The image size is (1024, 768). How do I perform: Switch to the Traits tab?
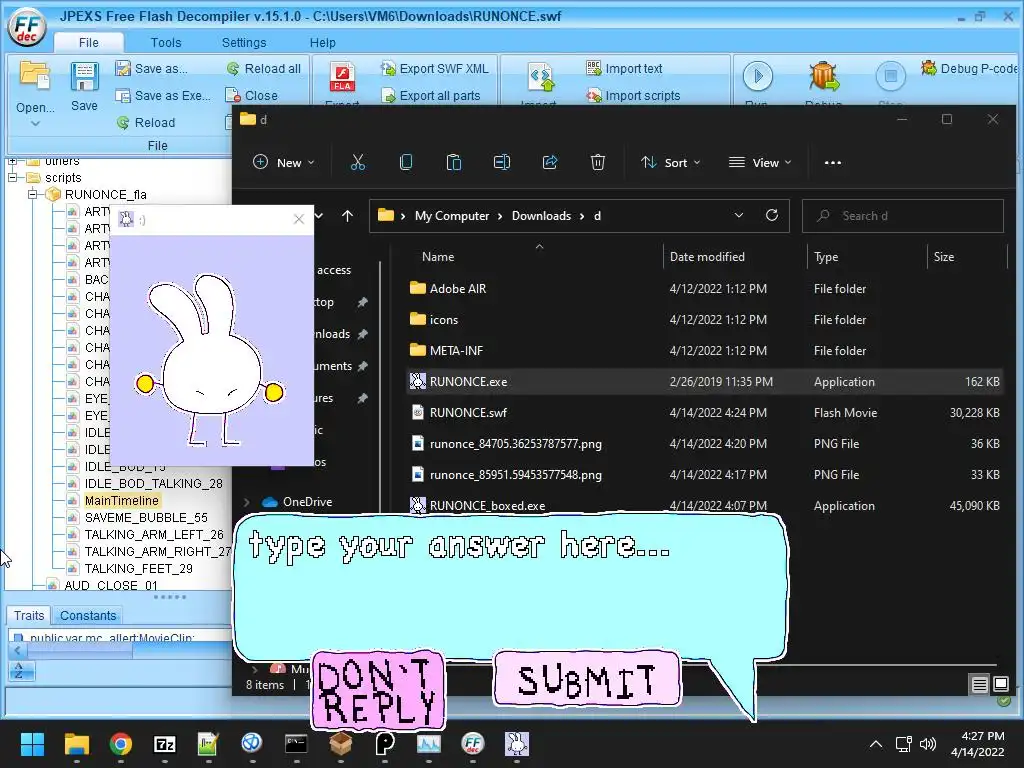pyautogui.click(x=29, y=615)
